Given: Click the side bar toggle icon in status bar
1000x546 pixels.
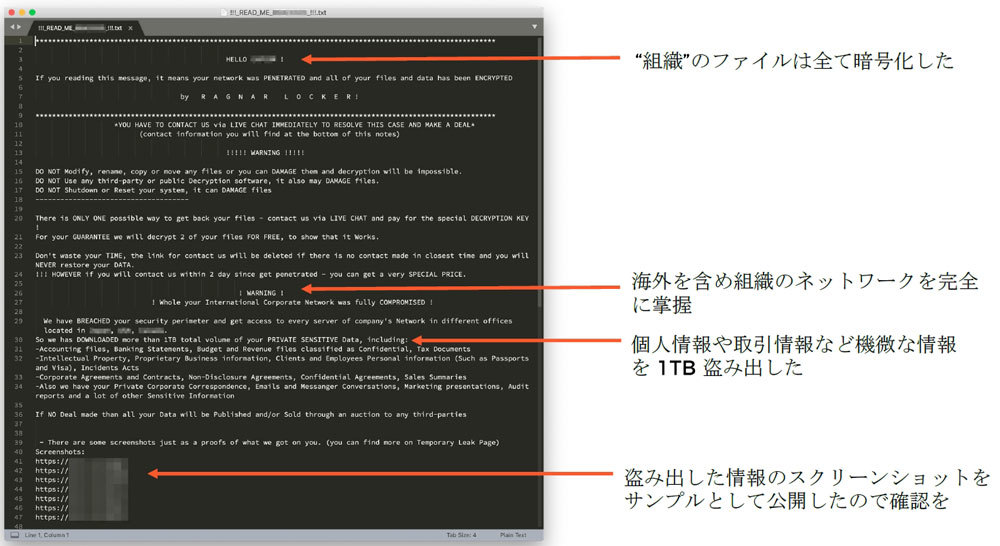Looking at the screenshot, I should pyautogui.click(x=14, y=535).
